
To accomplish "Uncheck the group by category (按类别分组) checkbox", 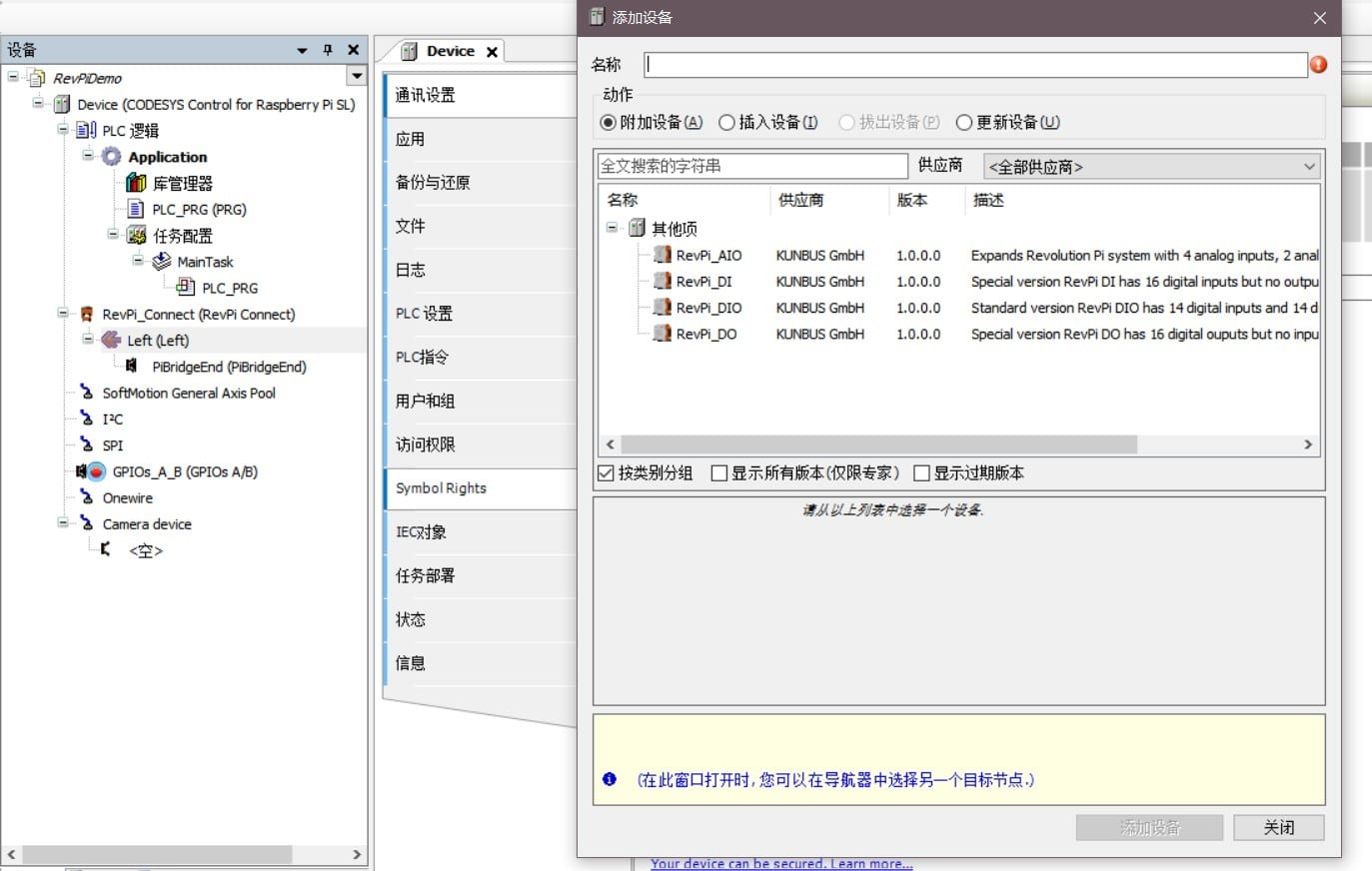I will [x=606, y=473].
